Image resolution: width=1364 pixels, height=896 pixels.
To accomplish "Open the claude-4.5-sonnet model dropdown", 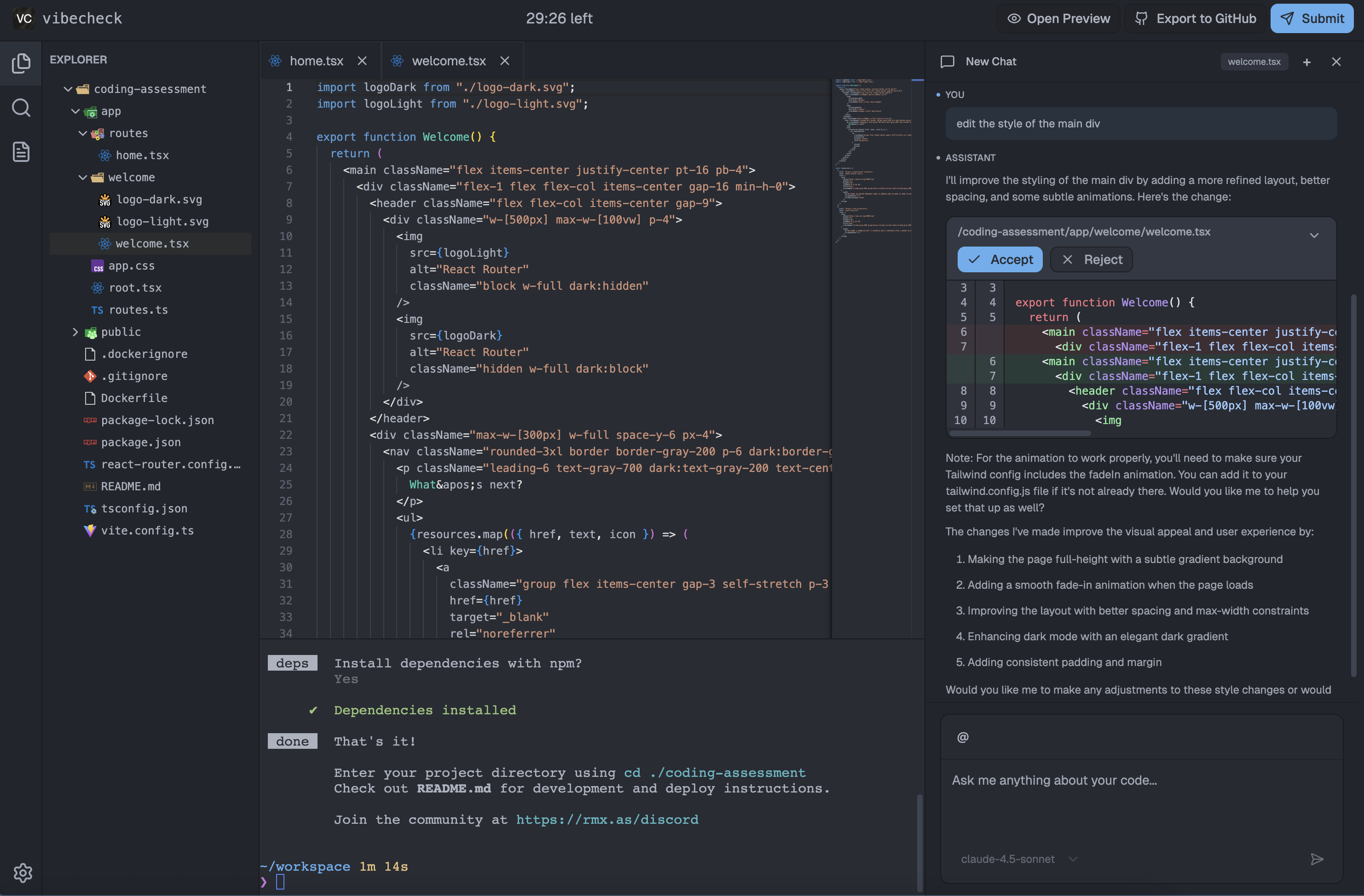I will click(1074, 859).
